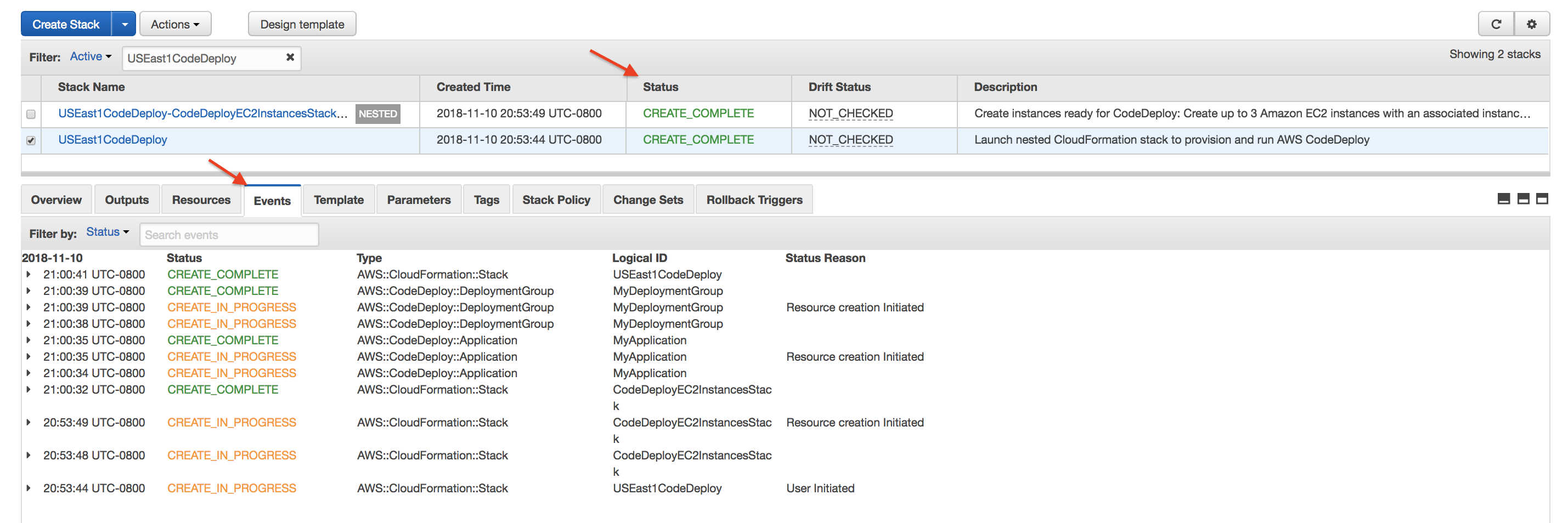Click 'Resource creation Initiated' in the 20:53:49 event

tap(855, 422)
